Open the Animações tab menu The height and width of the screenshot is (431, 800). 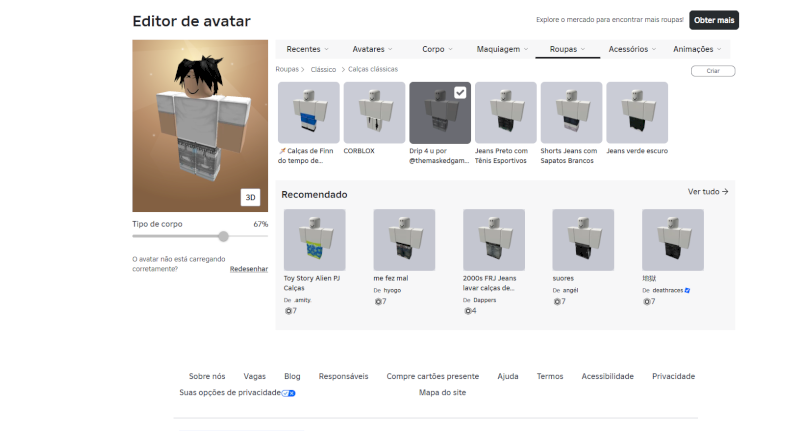pos(697,49)
